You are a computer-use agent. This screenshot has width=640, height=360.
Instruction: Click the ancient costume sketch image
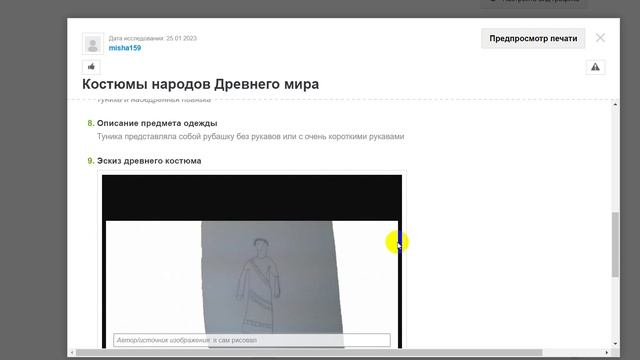[x=252, y=261]
